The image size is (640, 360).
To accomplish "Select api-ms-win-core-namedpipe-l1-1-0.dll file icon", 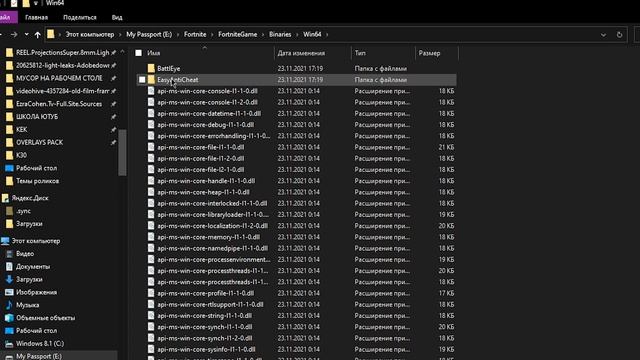I will [x=151, y=248].
